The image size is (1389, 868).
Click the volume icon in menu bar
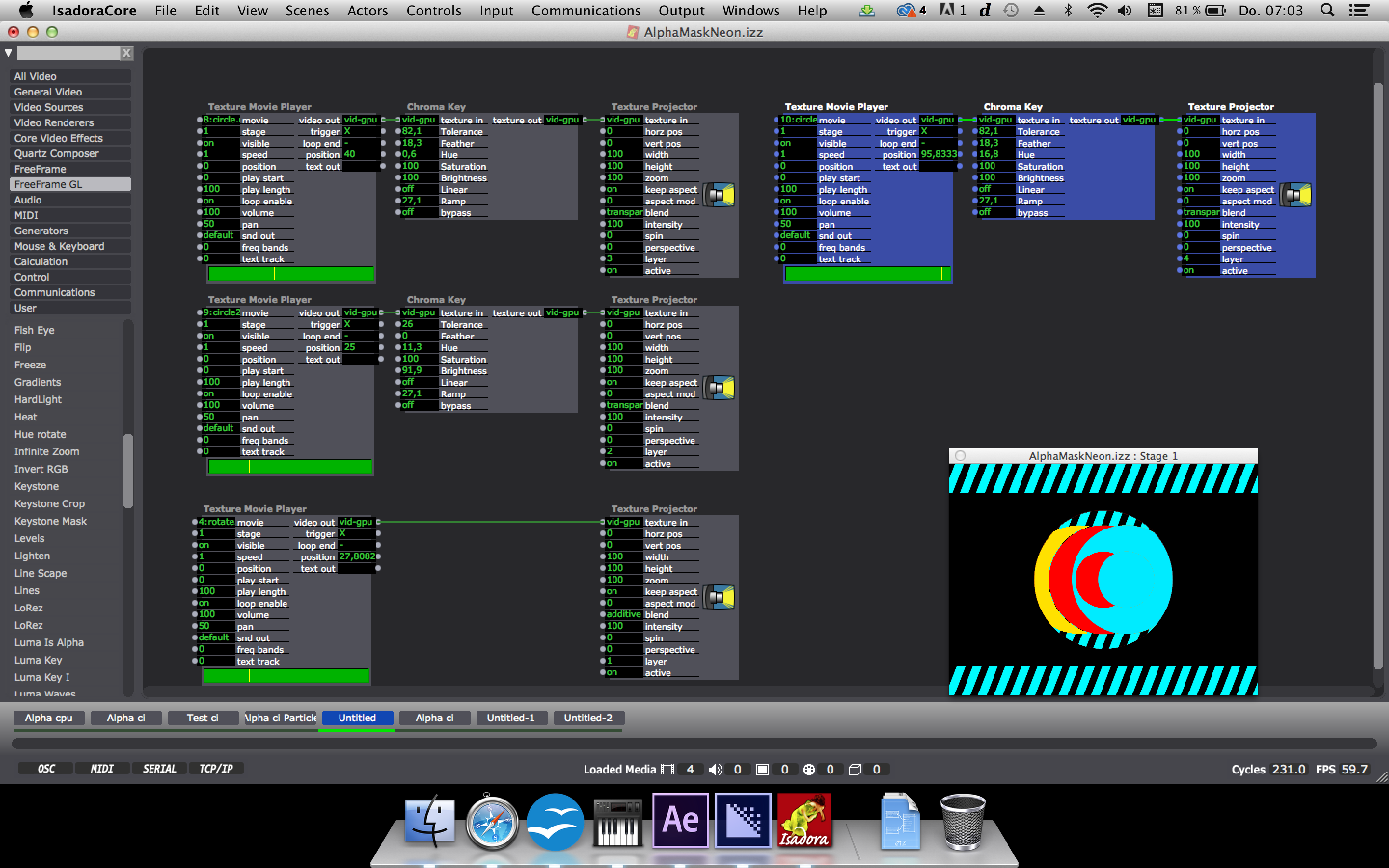[1124, 10]
